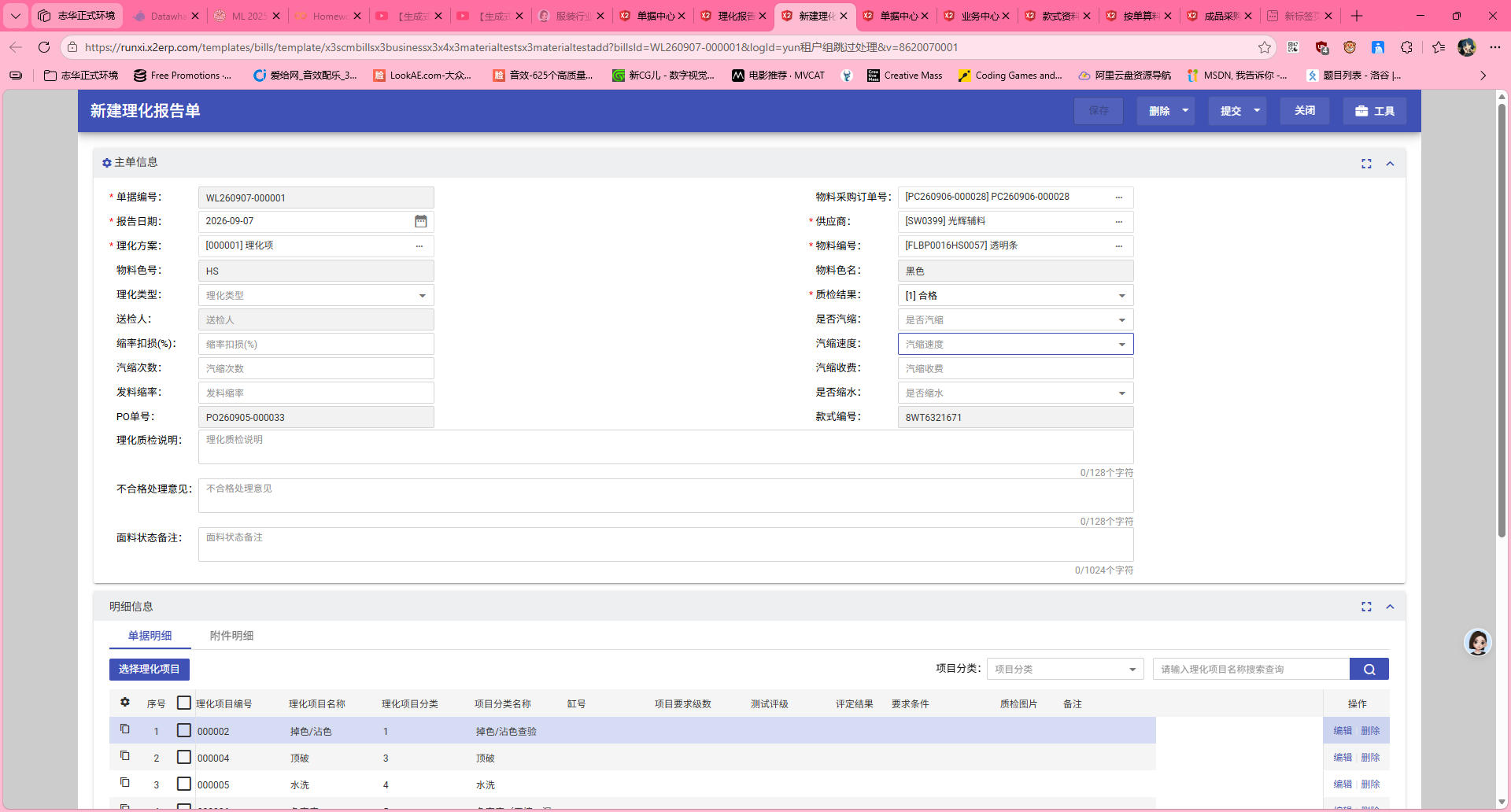The image size is (1511, 812).
Task: Open a new browser tab
Action: point(1357,16)
